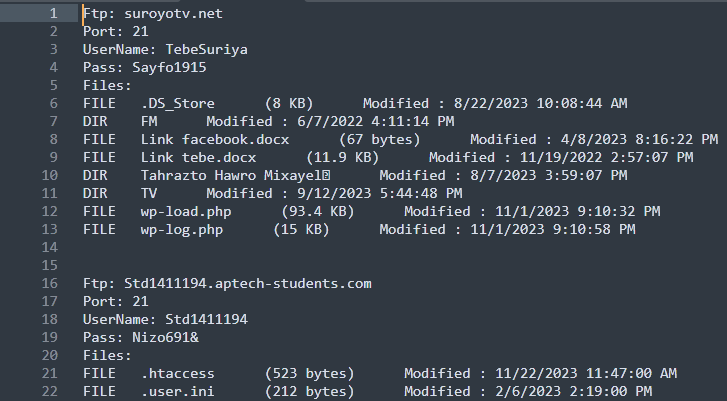Click the FM directory entry text

point(149,121)
